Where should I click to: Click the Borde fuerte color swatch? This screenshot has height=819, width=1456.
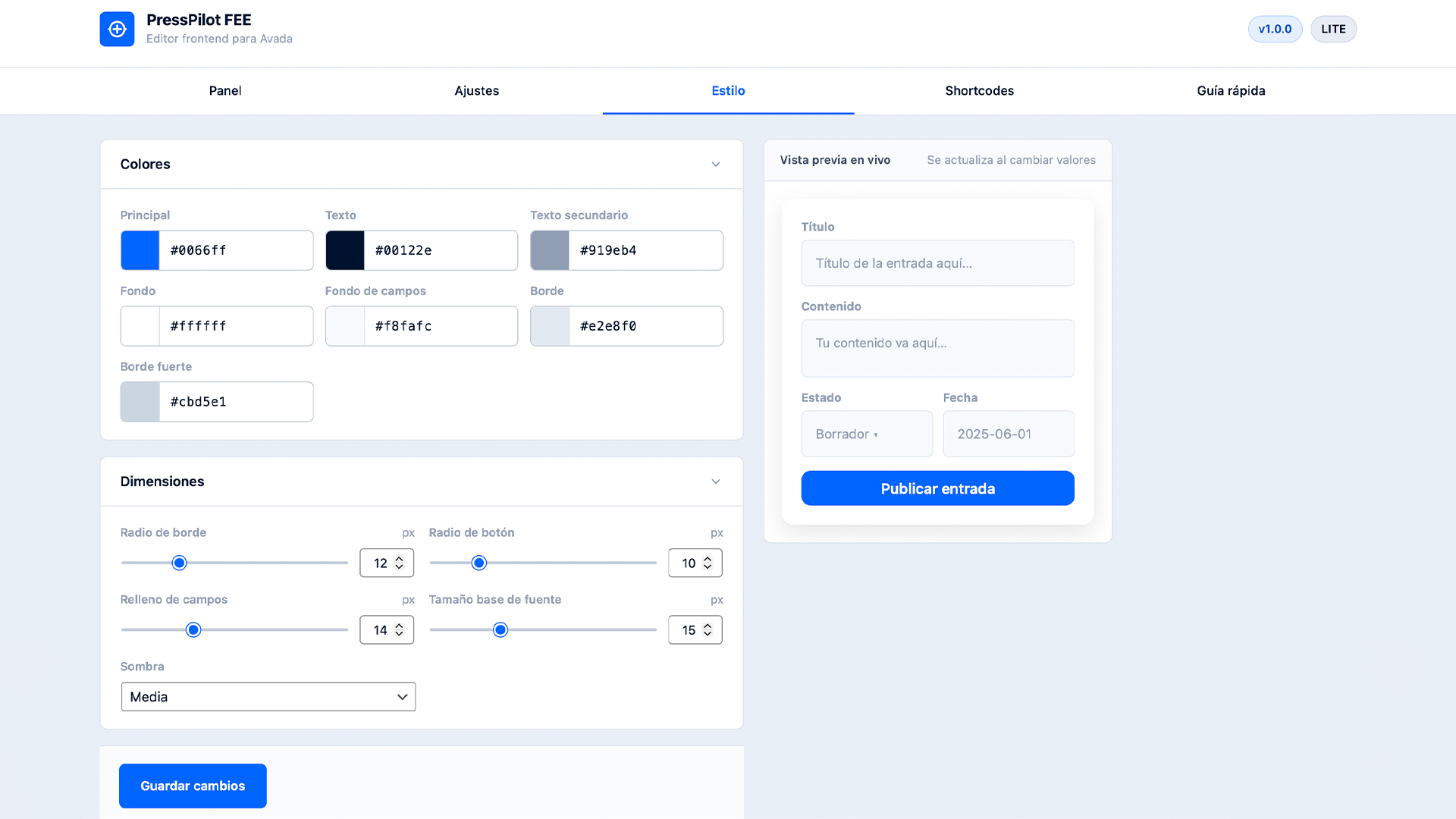(x=140, y=402)
